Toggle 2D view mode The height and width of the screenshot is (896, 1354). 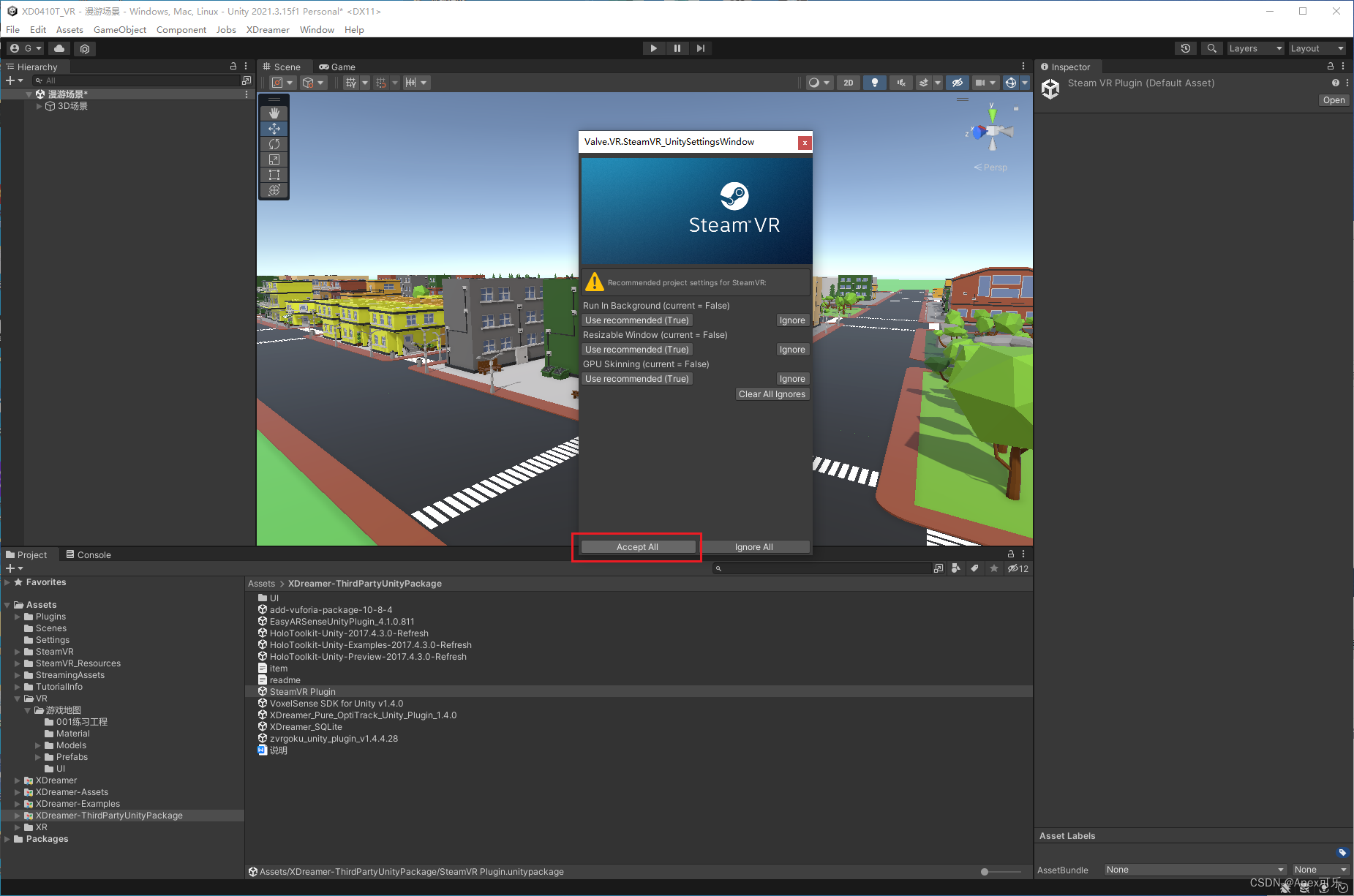(849, 83)
